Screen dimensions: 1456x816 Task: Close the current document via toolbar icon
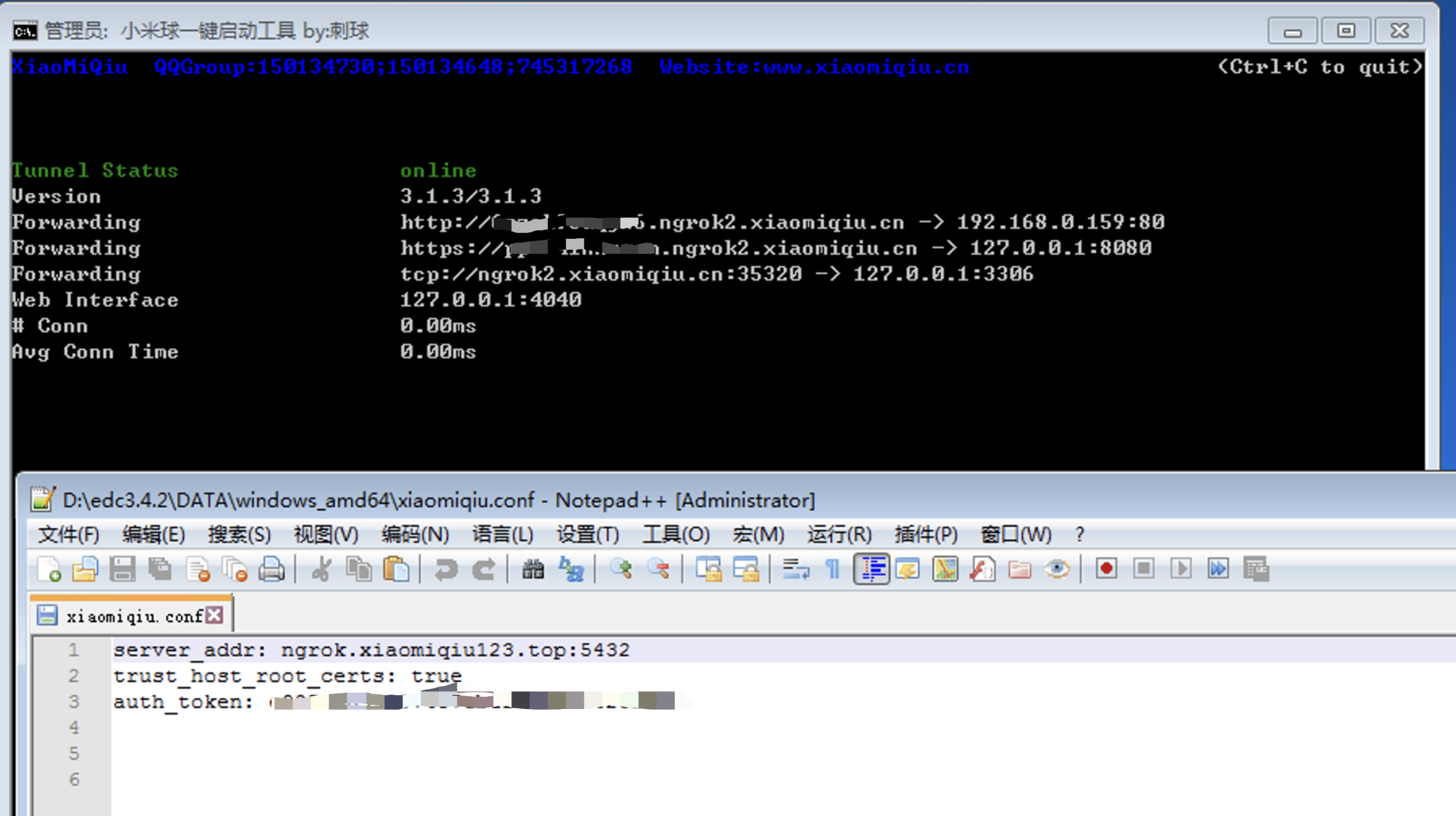click(x=198, y=569)
